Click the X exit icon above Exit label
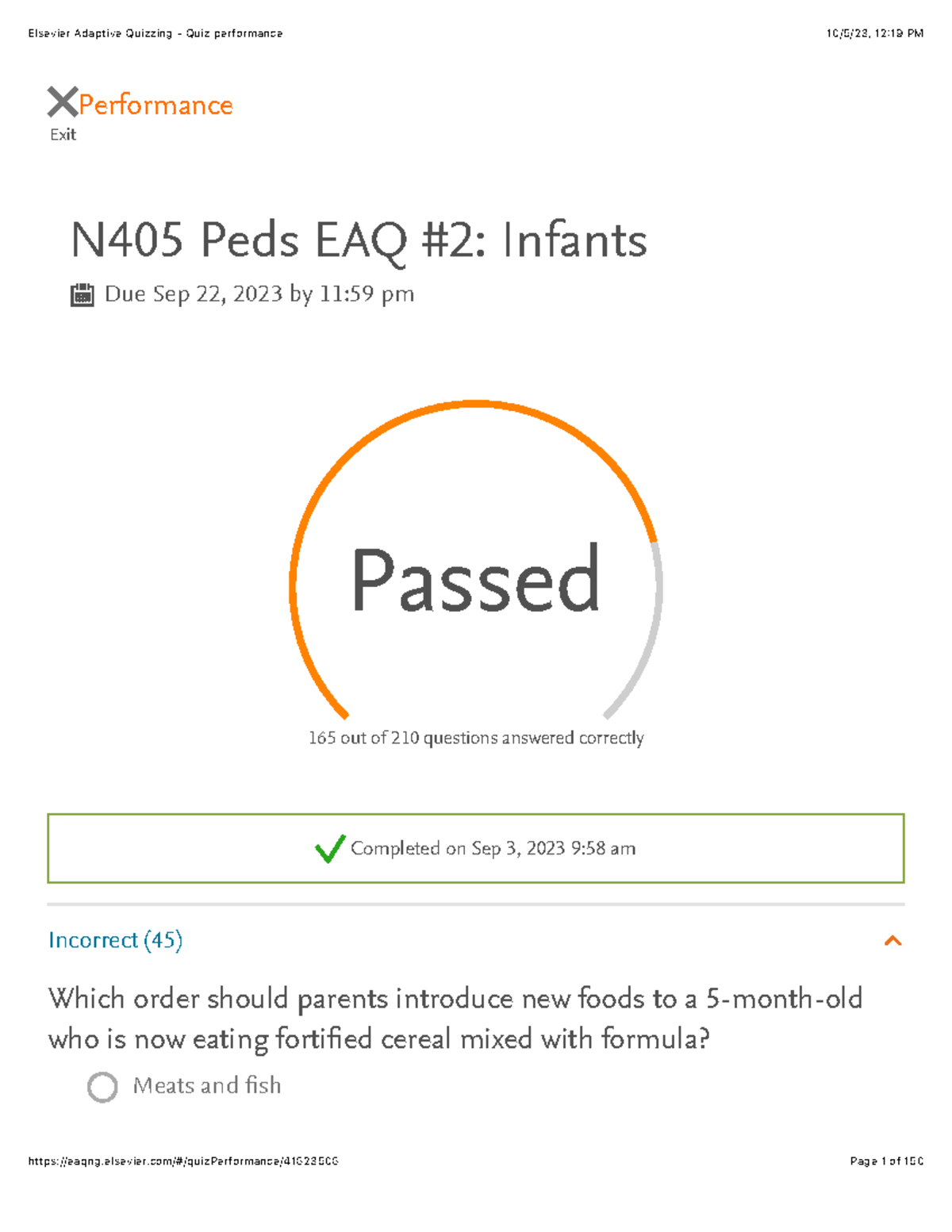 pyautogui.click(x=64, y=103)
